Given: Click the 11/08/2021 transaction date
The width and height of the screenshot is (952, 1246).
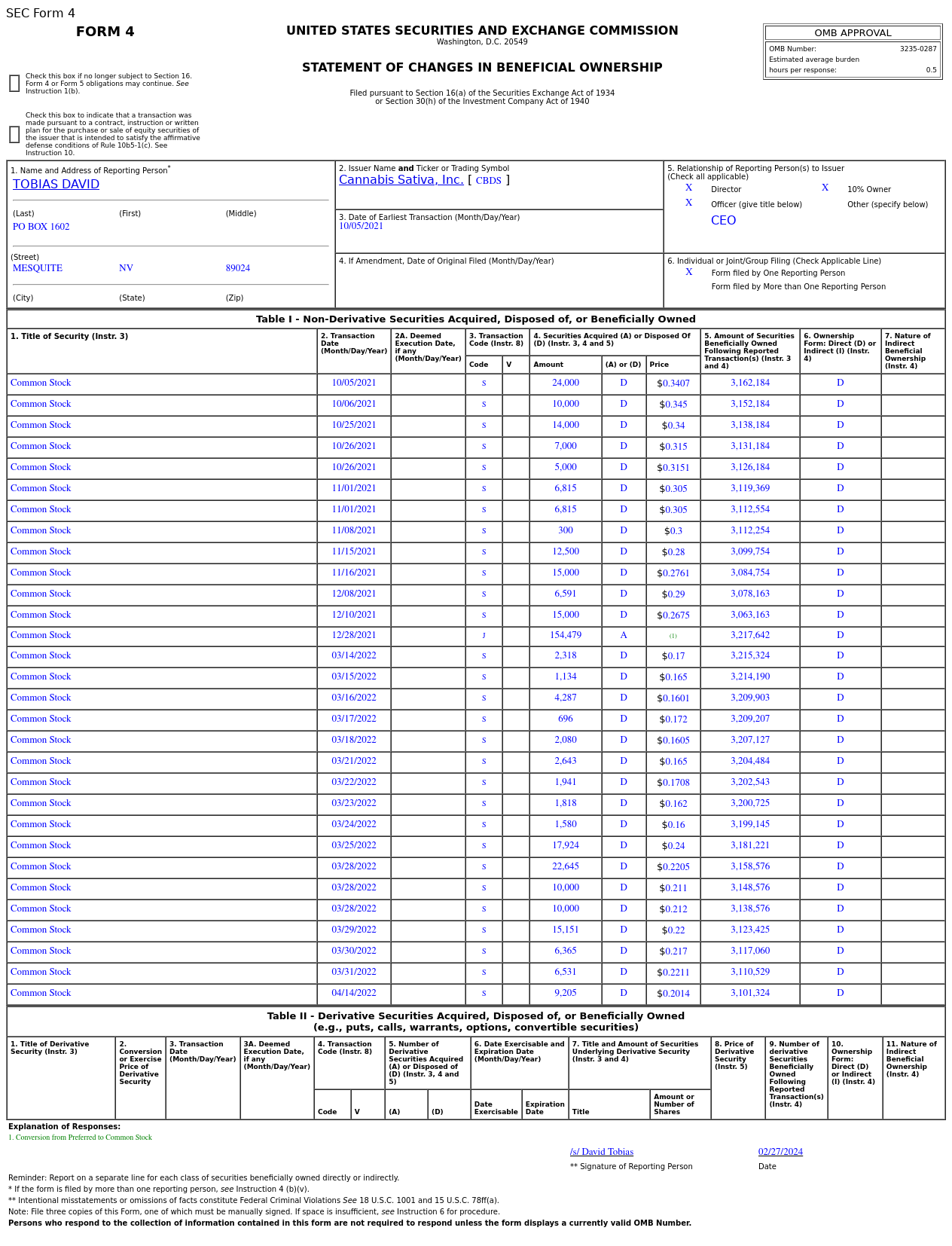Looking at the screenshot, I should click(x=354, y=531).
